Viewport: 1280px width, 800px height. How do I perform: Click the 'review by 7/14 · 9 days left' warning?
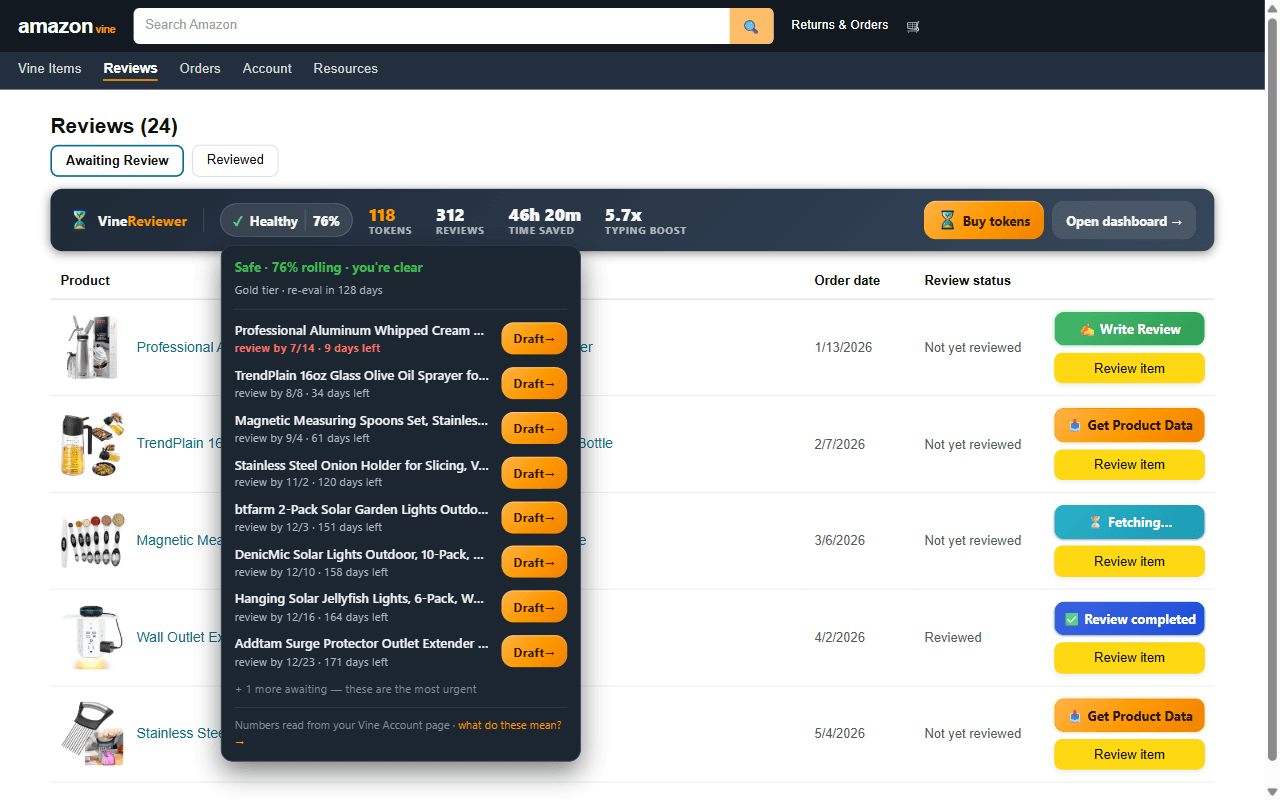[307, 348]
